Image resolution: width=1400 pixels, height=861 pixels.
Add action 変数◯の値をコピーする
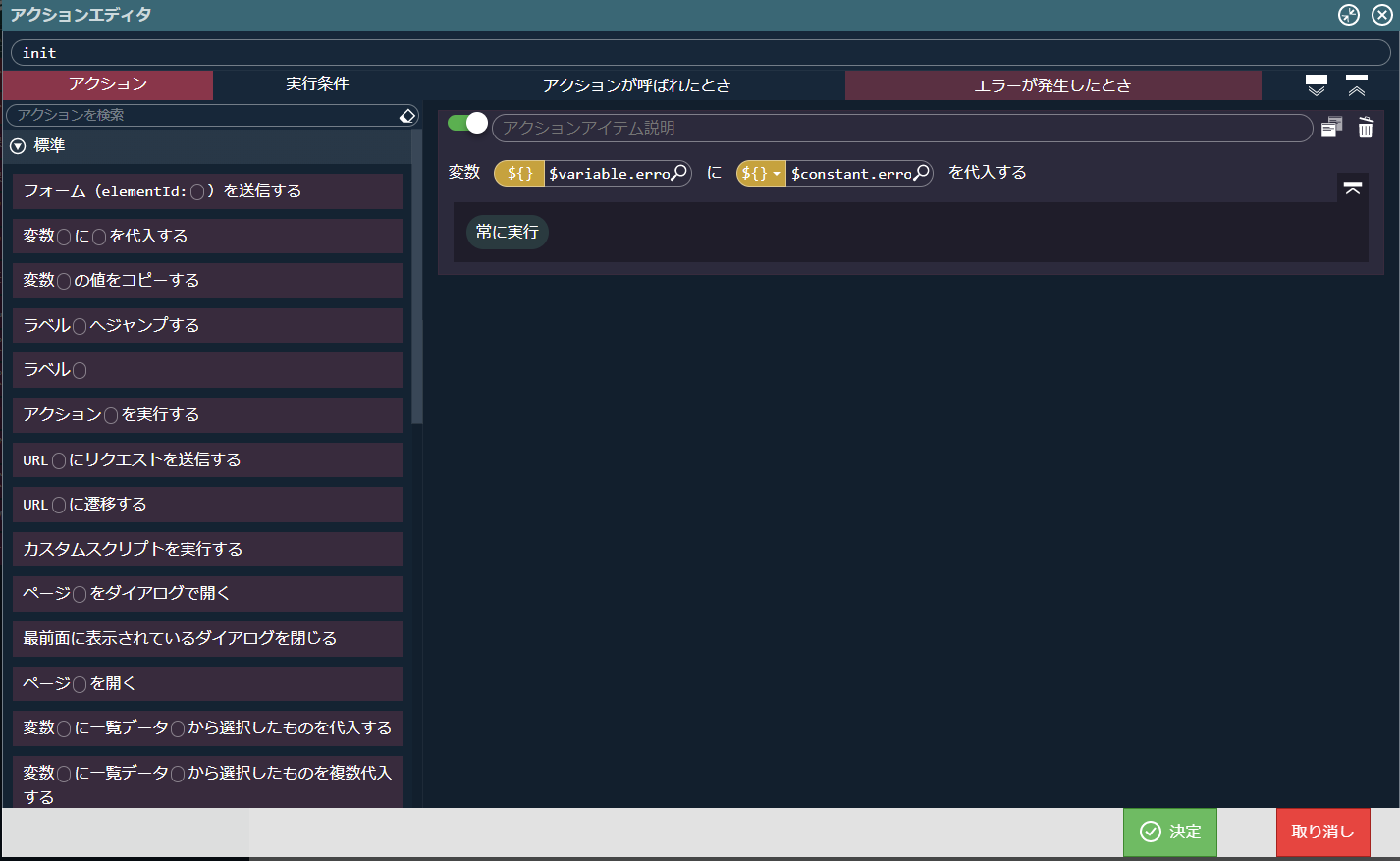click(x=207, y=281)
